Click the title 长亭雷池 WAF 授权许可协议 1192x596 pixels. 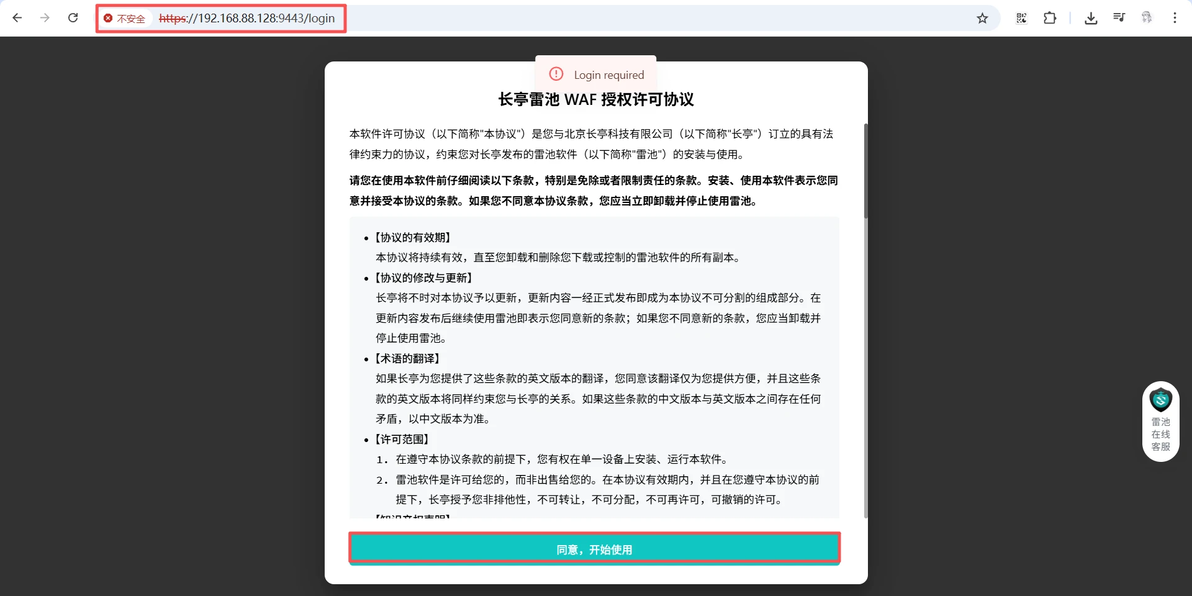pos(596,100)
